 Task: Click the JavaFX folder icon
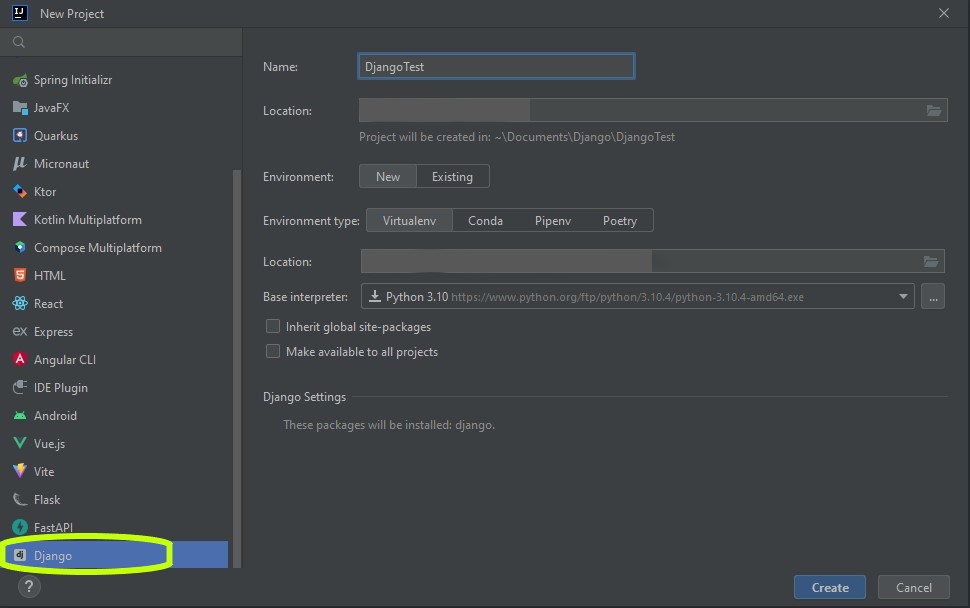click(x=20, y=108)
